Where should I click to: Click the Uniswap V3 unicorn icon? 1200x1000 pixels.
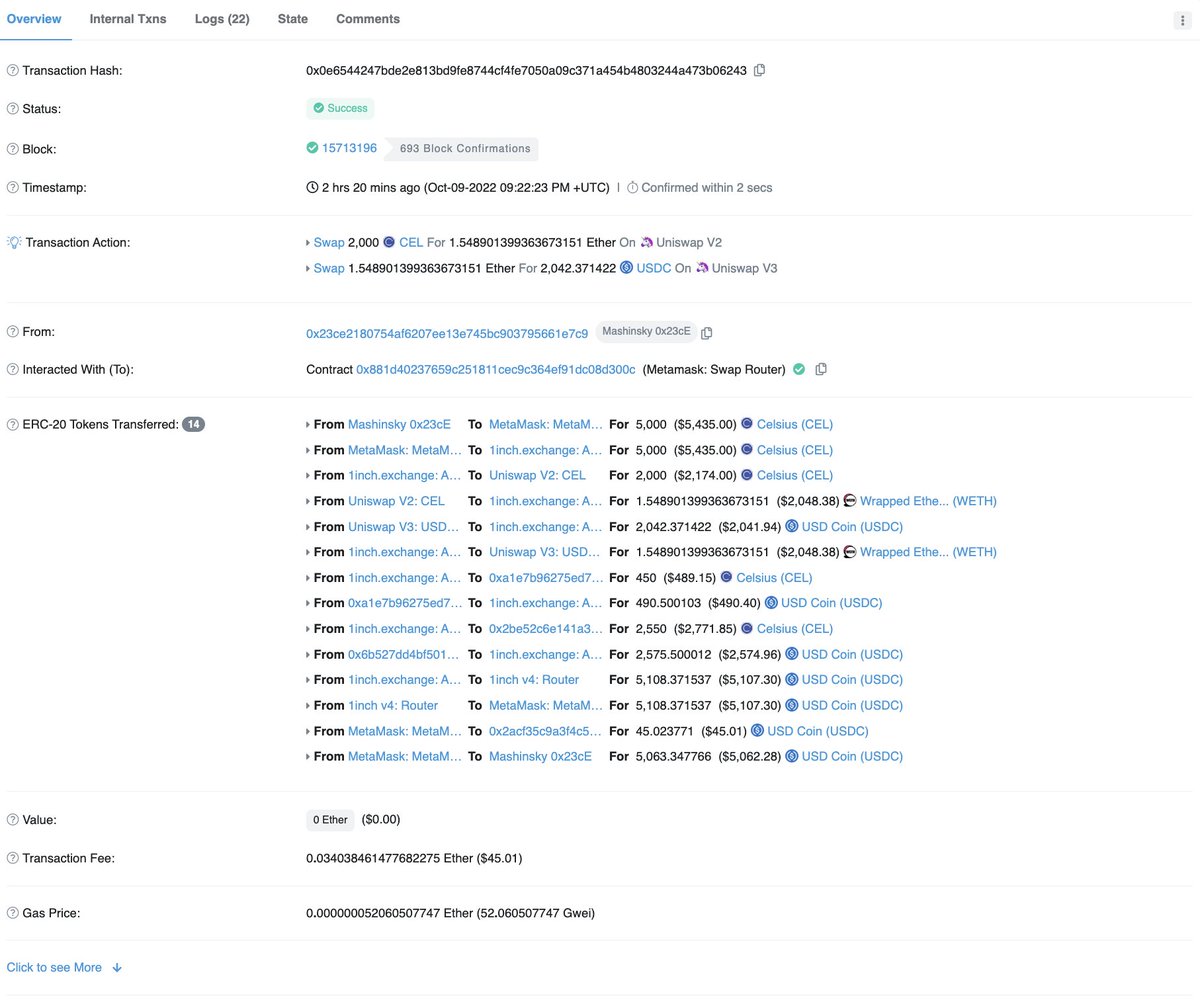coord(702,268)
